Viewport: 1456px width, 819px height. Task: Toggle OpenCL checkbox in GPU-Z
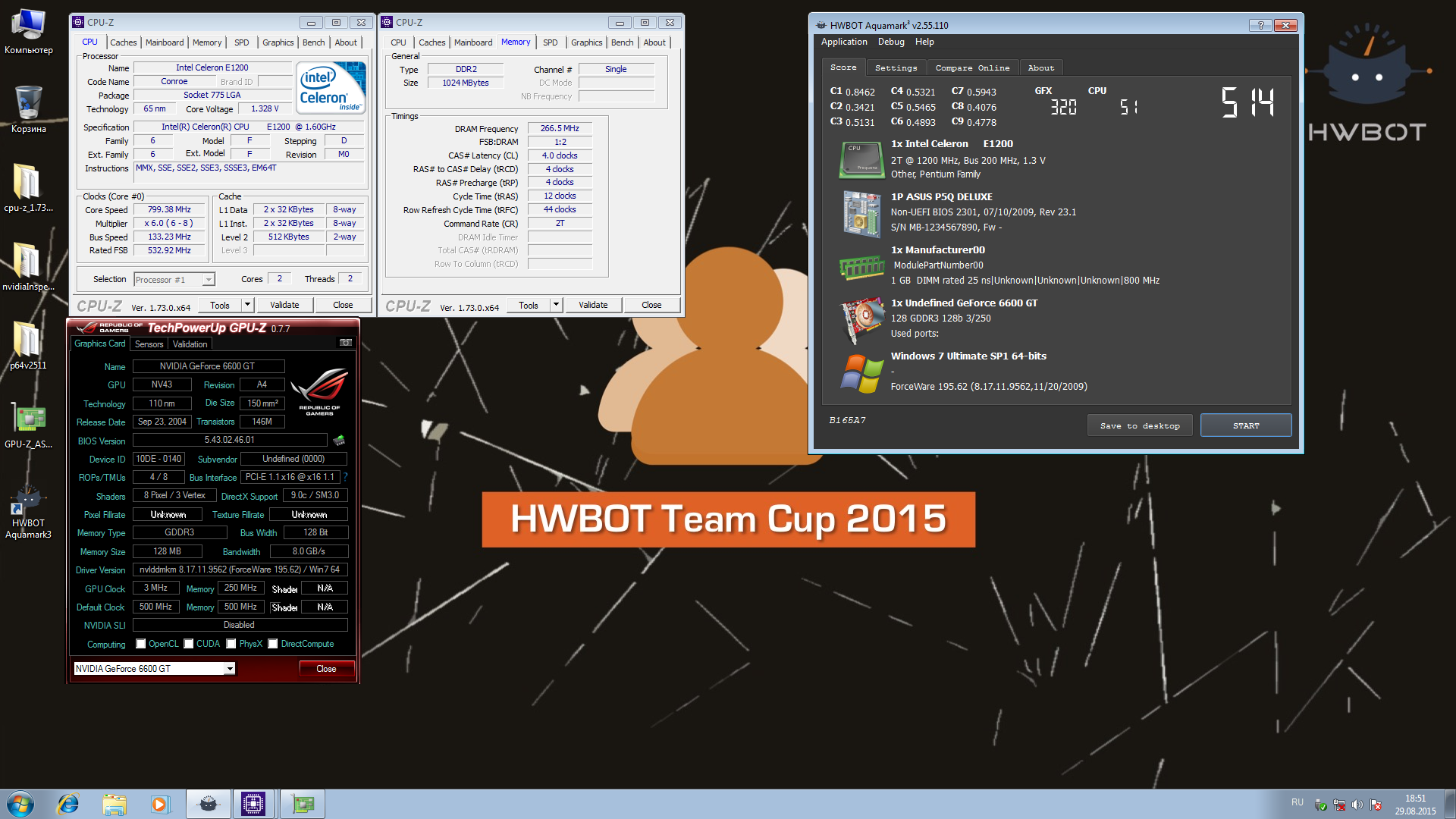point(140,644)
